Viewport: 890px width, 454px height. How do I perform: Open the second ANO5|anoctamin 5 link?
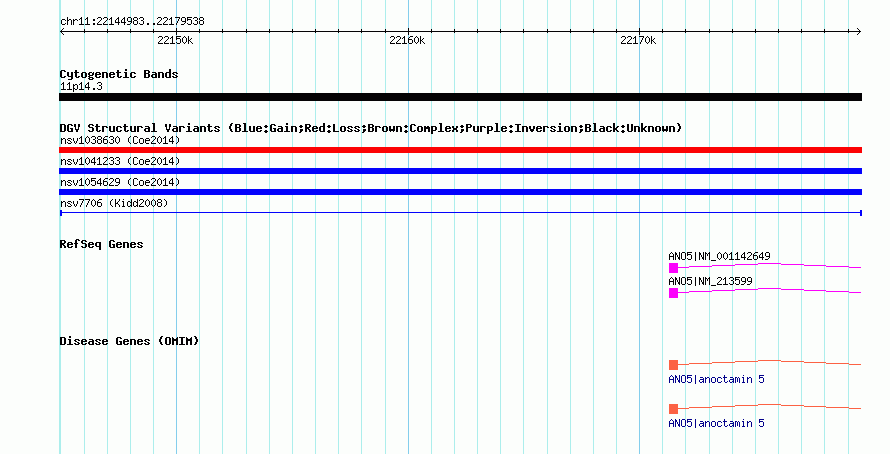716,423
